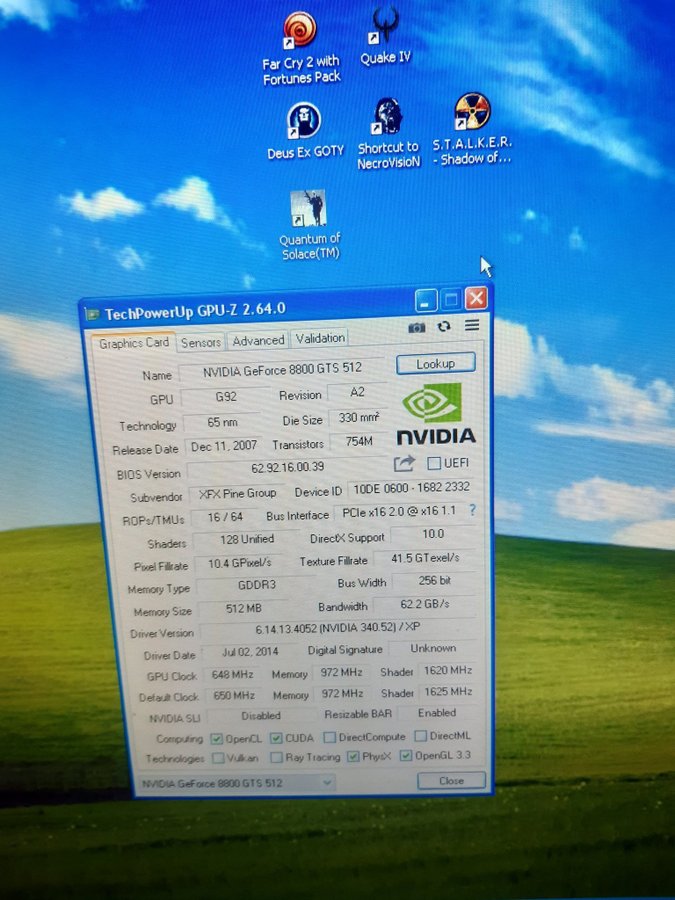Click the BIOS Version field 62.92.16.00.39
This screenshot has width=675, height=900.
(287, 467)
